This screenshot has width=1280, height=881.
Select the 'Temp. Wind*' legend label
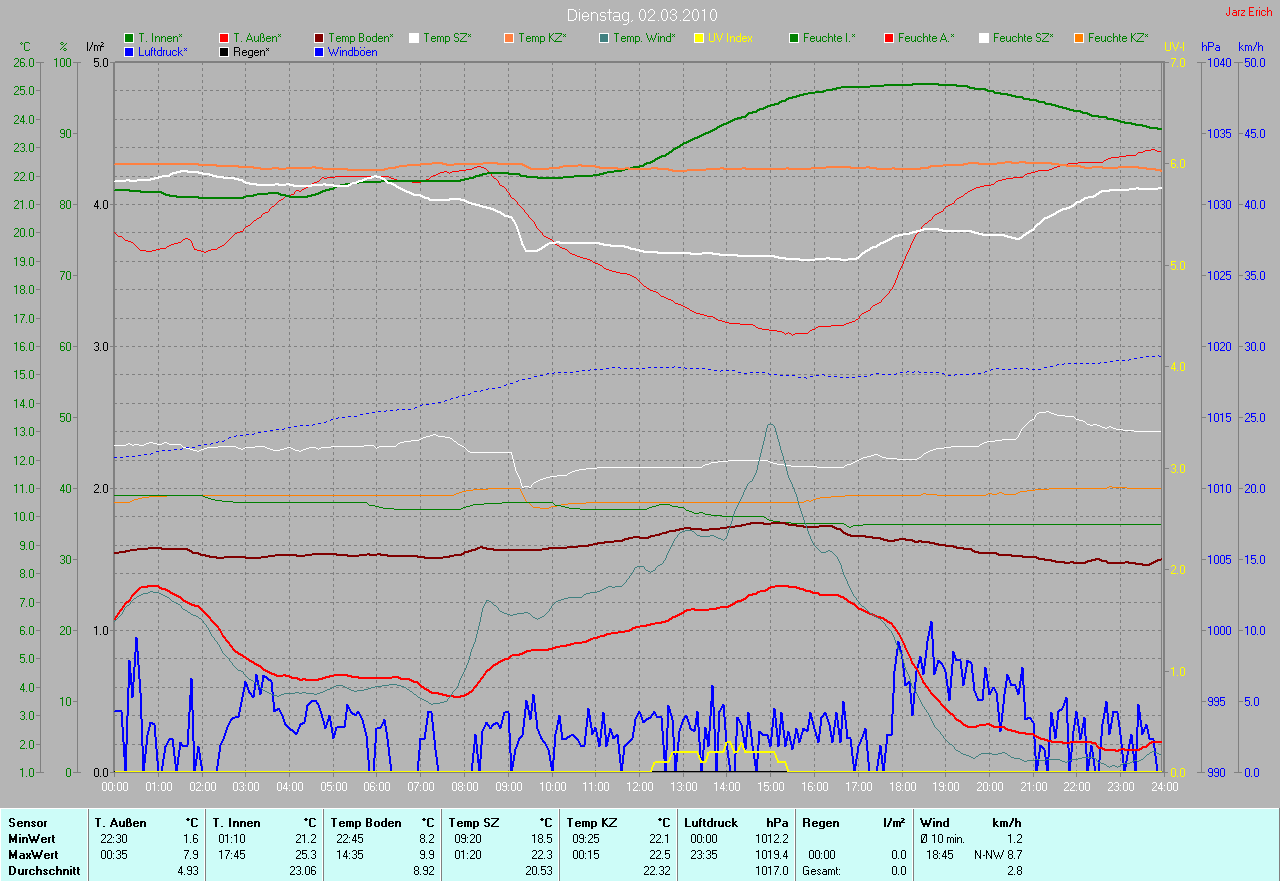pos(644,38)
